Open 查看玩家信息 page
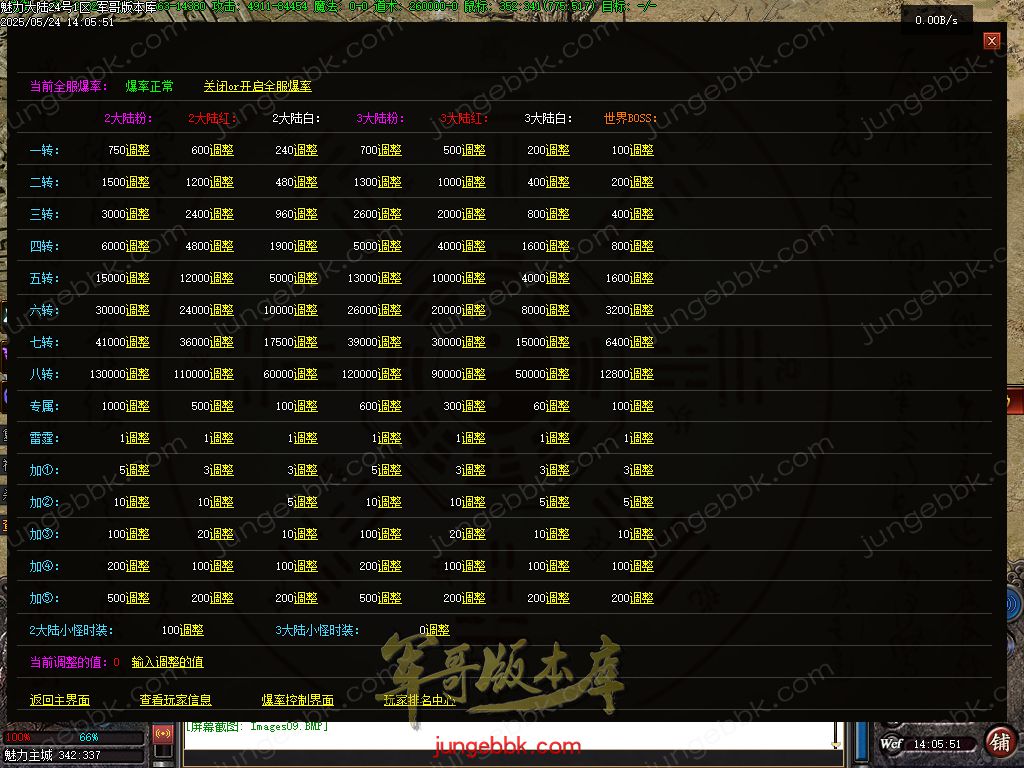 (176, 700)
